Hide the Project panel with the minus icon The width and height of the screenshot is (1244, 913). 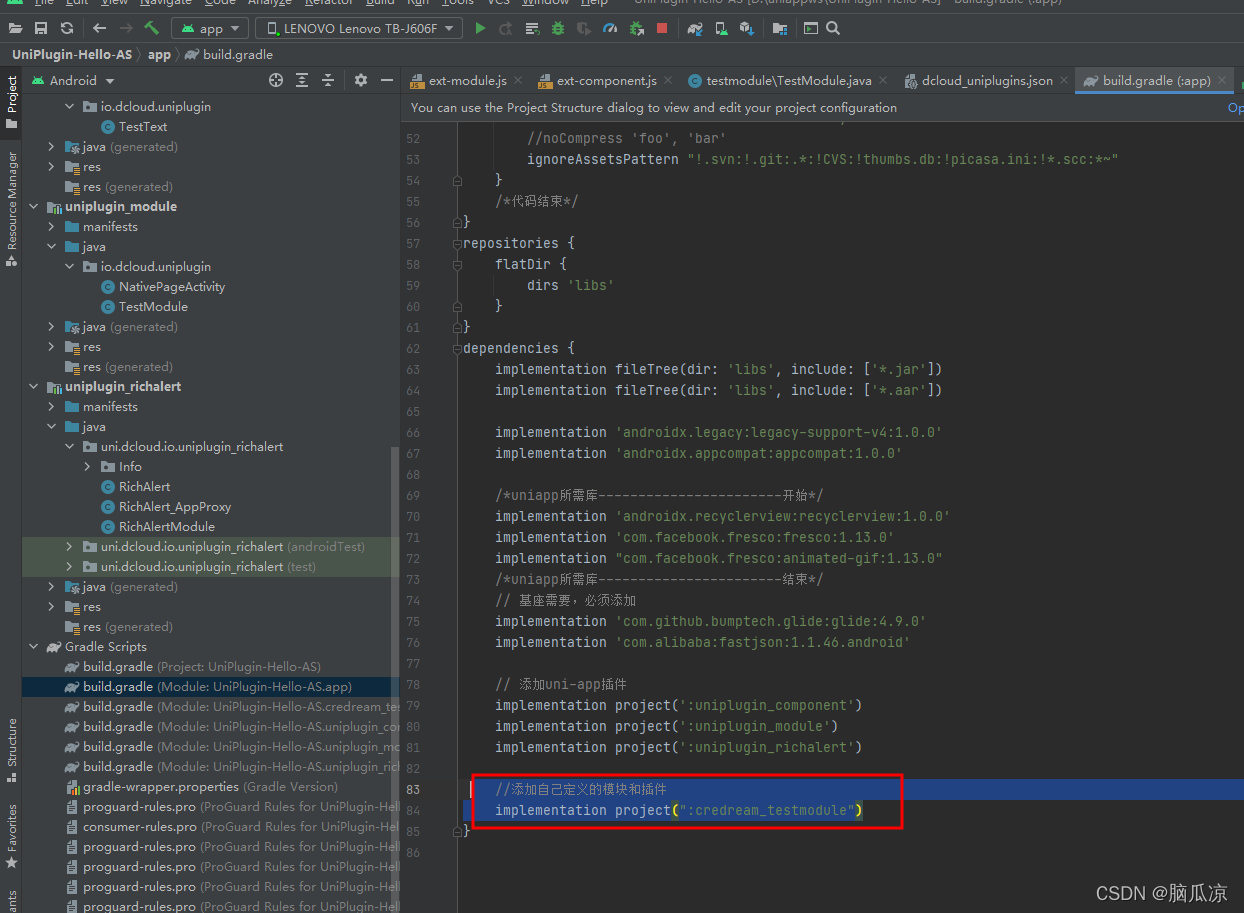(385, 80)
